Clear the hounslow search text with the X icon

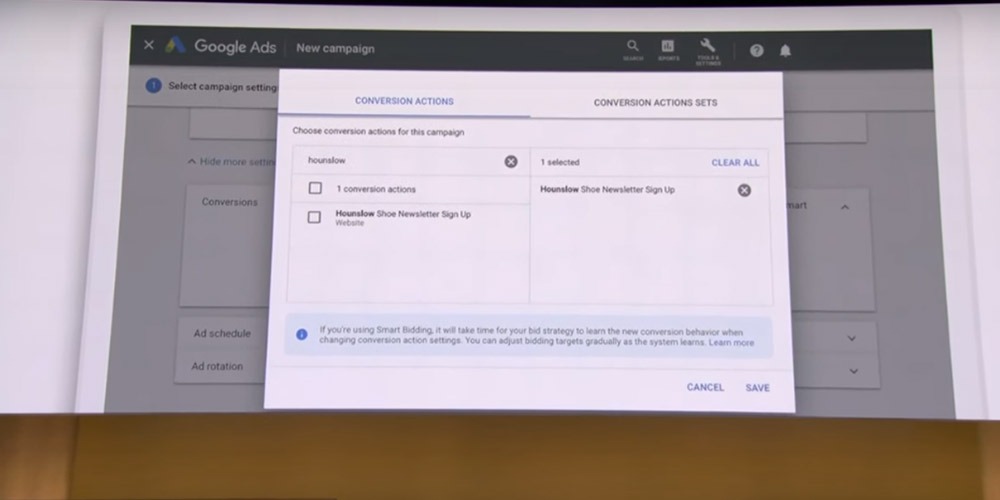pos(511,161)
